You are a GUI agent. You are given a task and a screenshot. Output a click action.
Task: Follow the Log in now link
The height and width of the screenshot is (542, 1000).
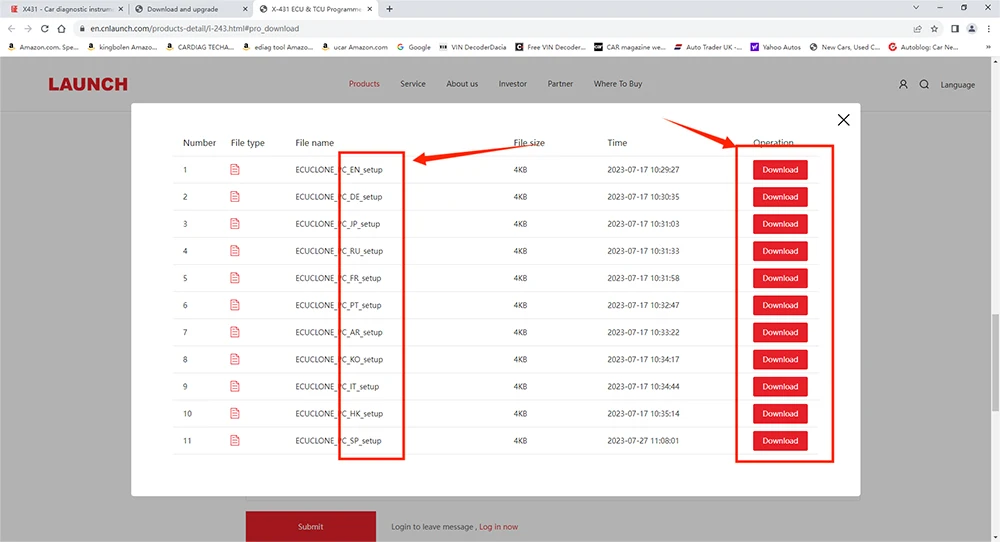coord(498,527)
